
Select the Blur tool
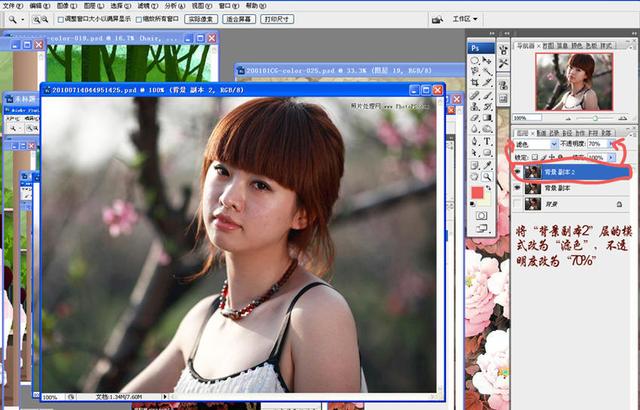[475, 129]
